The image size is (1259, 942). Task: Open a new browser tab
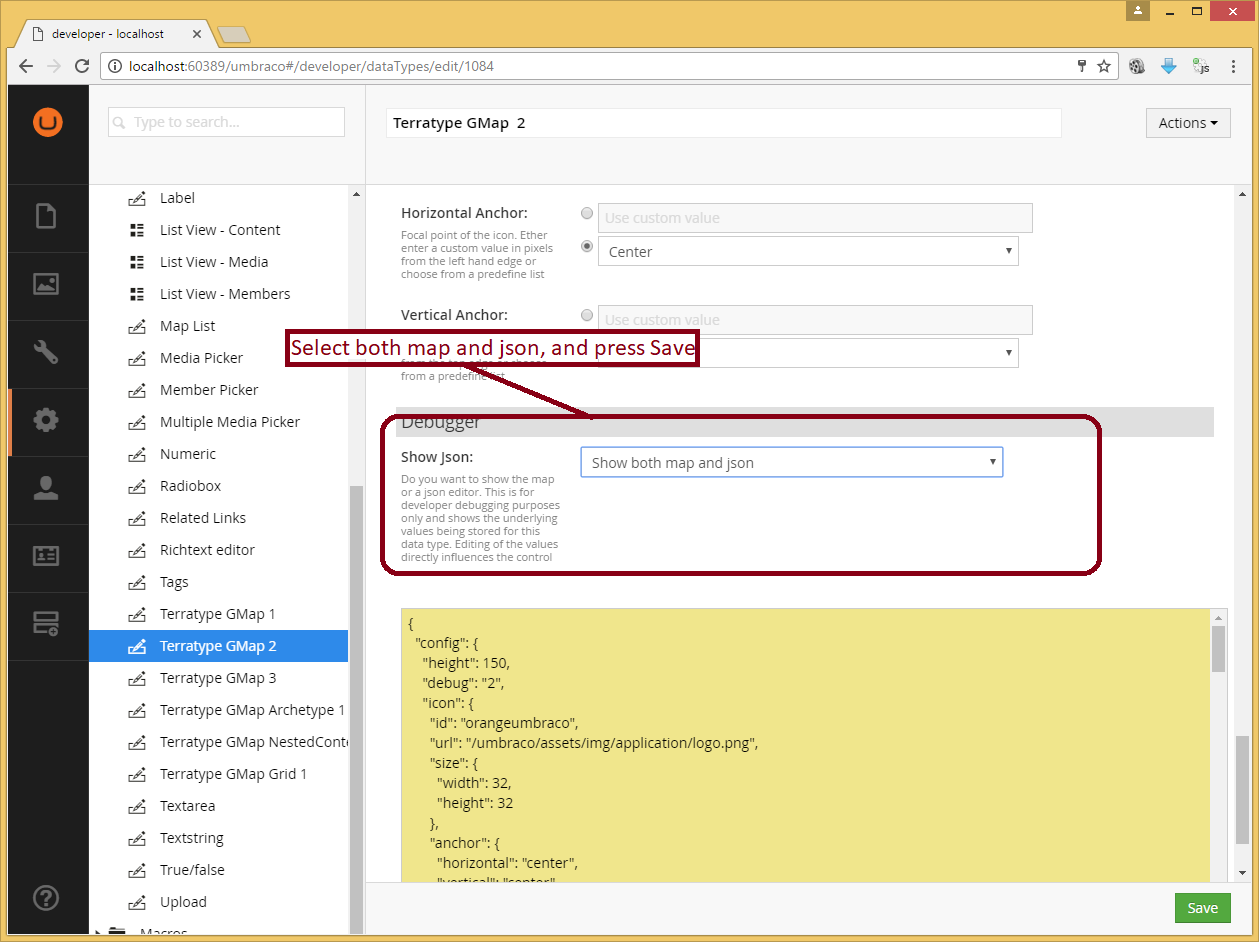[x=233, y=35]
